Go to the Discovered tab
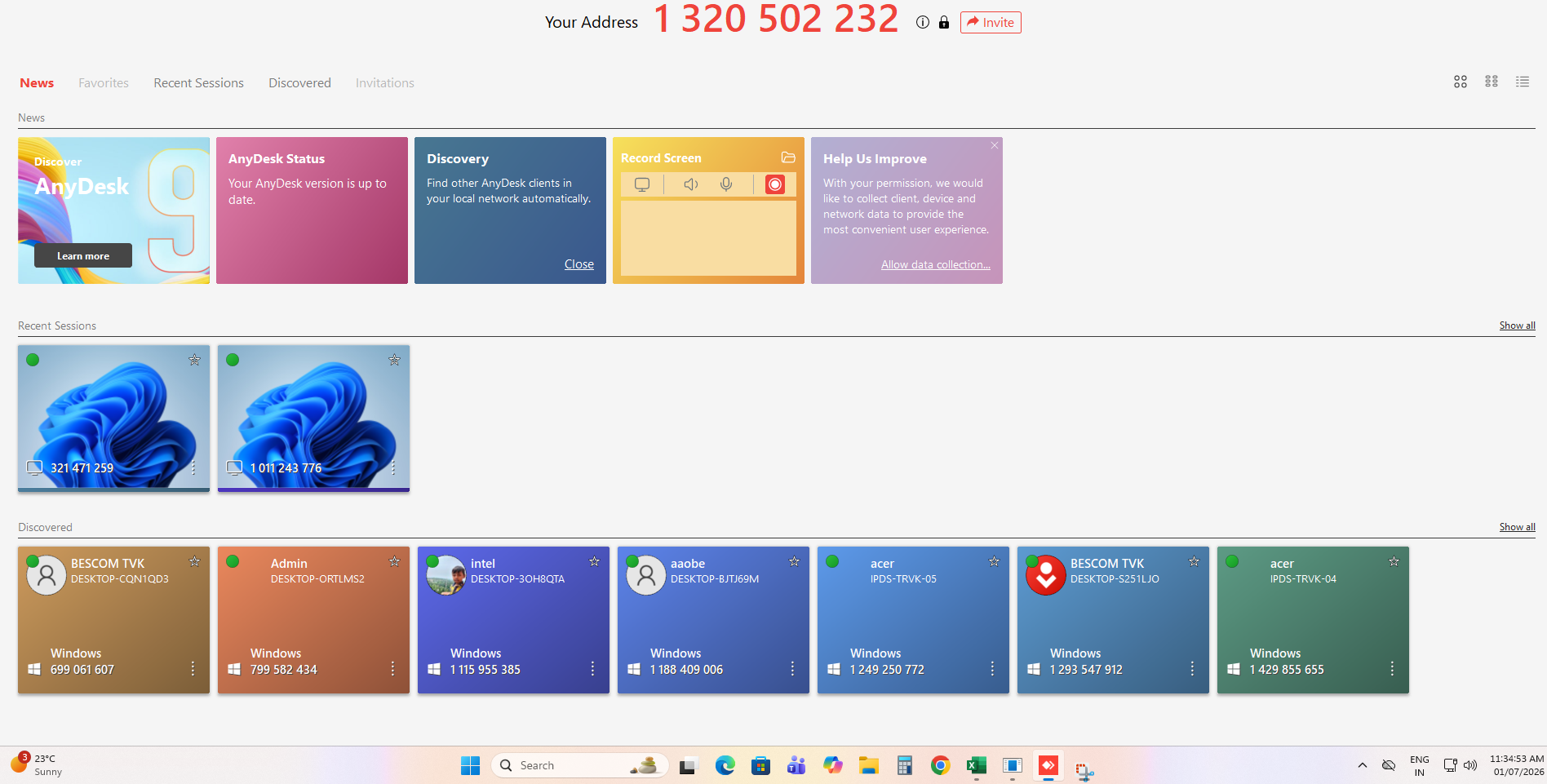1547x784 pixels. click(300, 83)
